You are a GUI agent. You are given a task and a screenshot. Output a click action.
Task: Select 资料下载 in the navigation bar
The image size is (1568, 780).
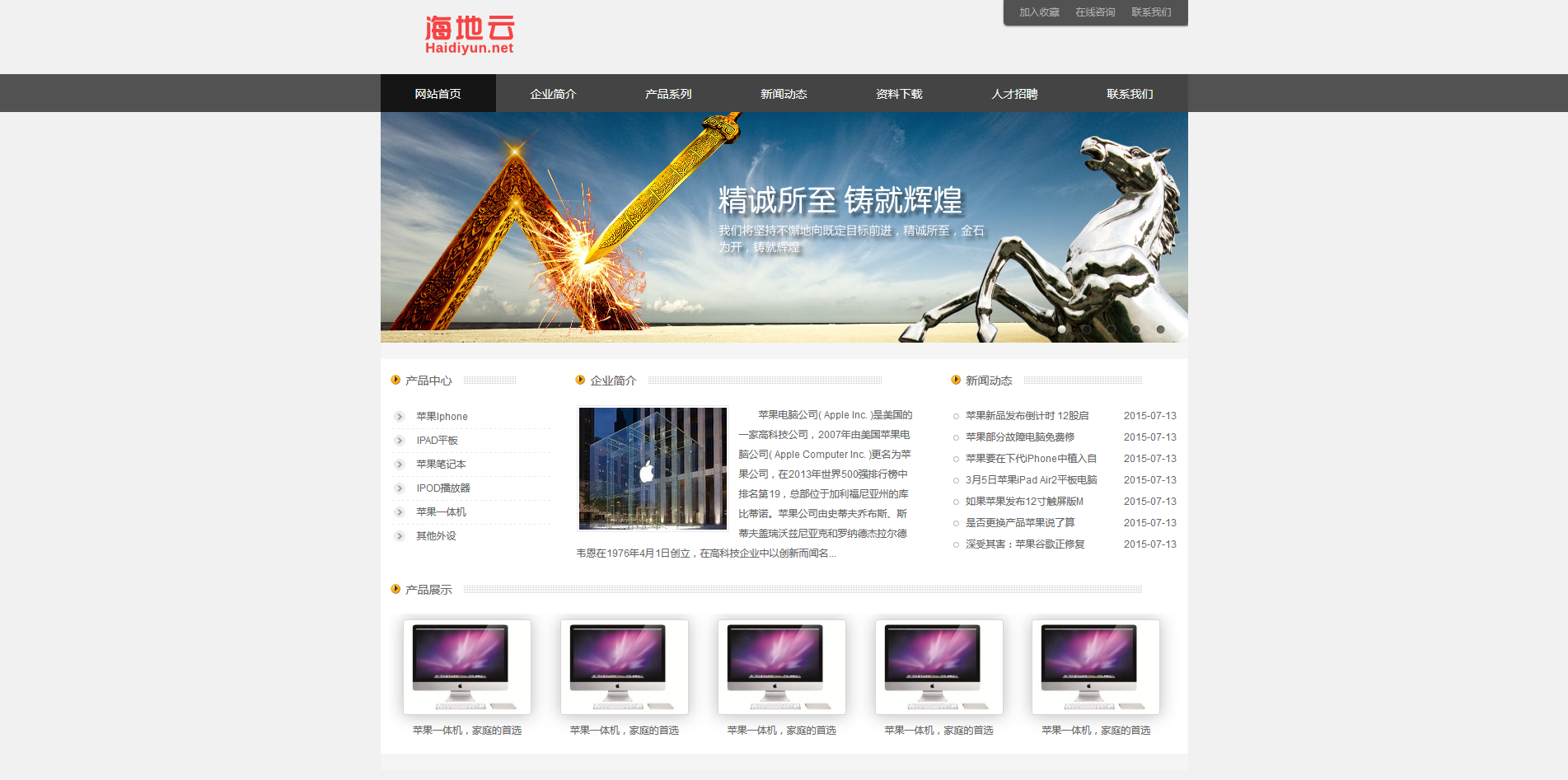tap(900, 93)
